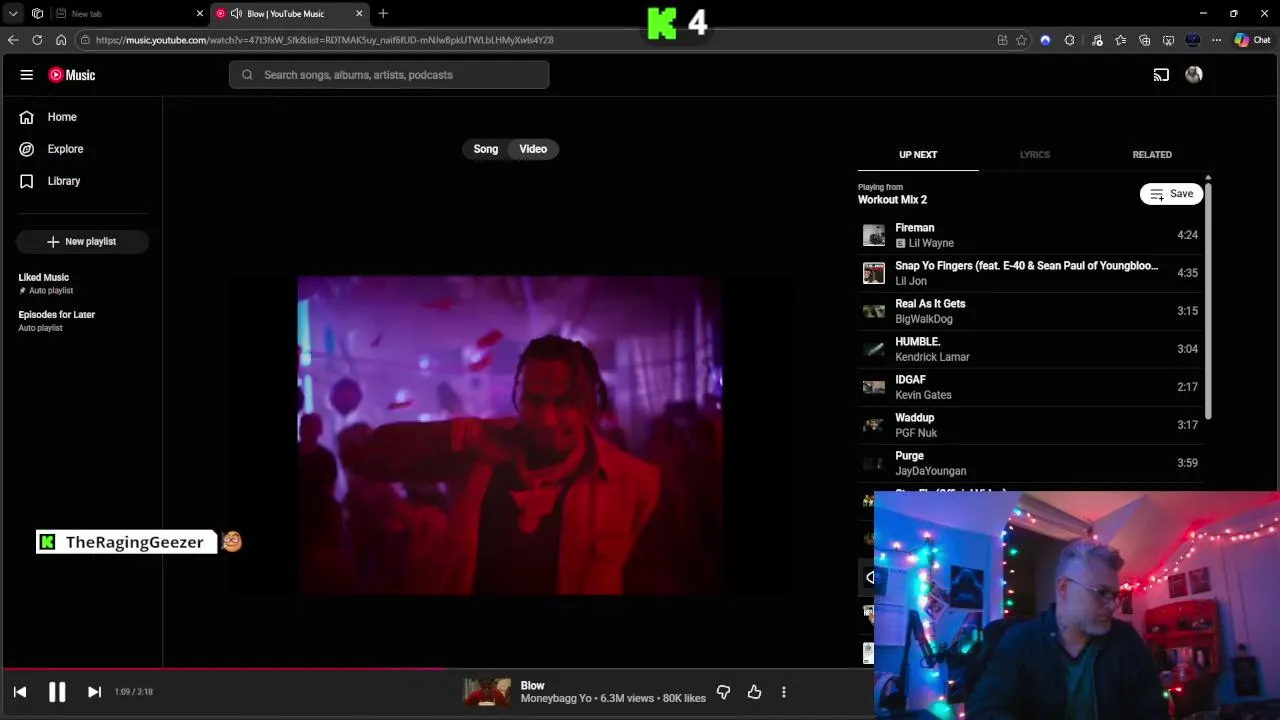Play Fireman by Lil Wayne
This screenshot has height=720, width=1280.
[x=1030, y=235]
